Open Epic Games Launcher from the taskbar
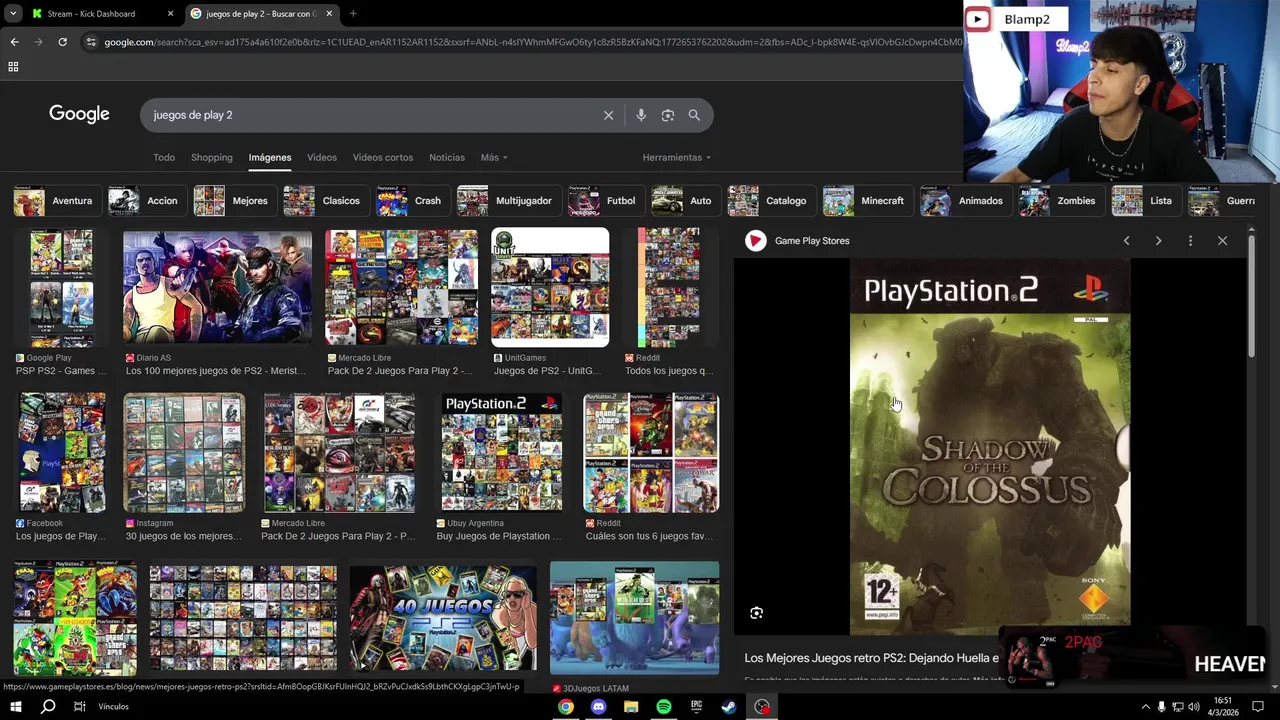The image size is (1280, 720). pos(696,707)
